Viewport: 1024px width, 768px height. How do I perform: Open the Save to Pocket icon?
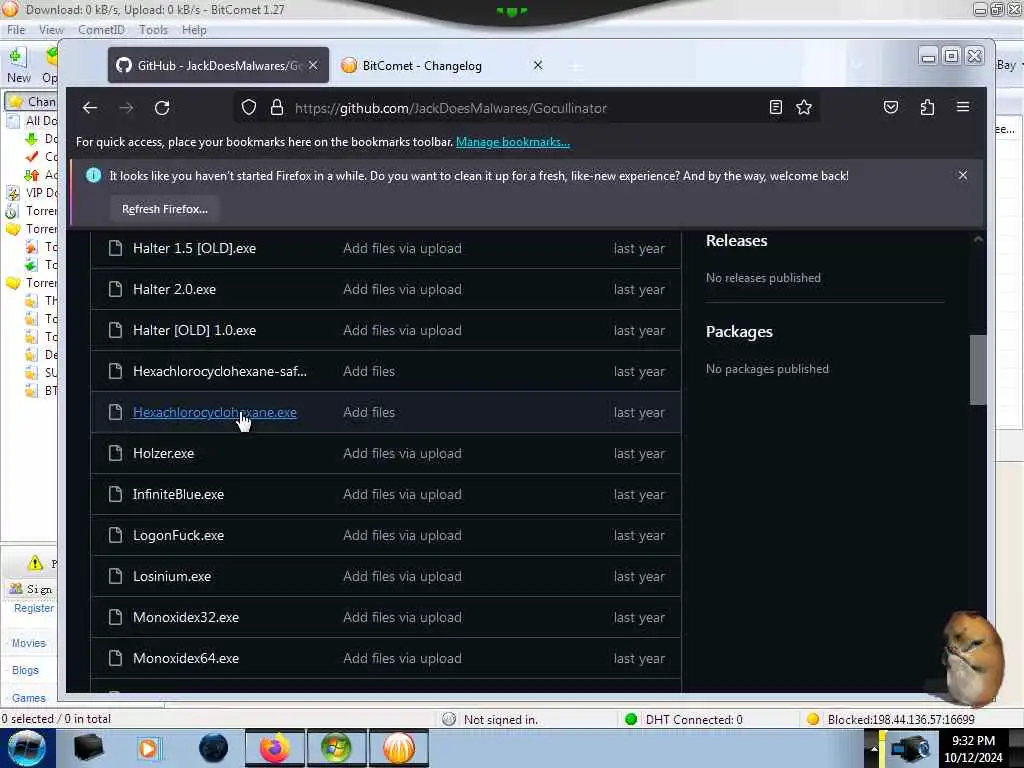pyautogui.click(x=891, y=107)
